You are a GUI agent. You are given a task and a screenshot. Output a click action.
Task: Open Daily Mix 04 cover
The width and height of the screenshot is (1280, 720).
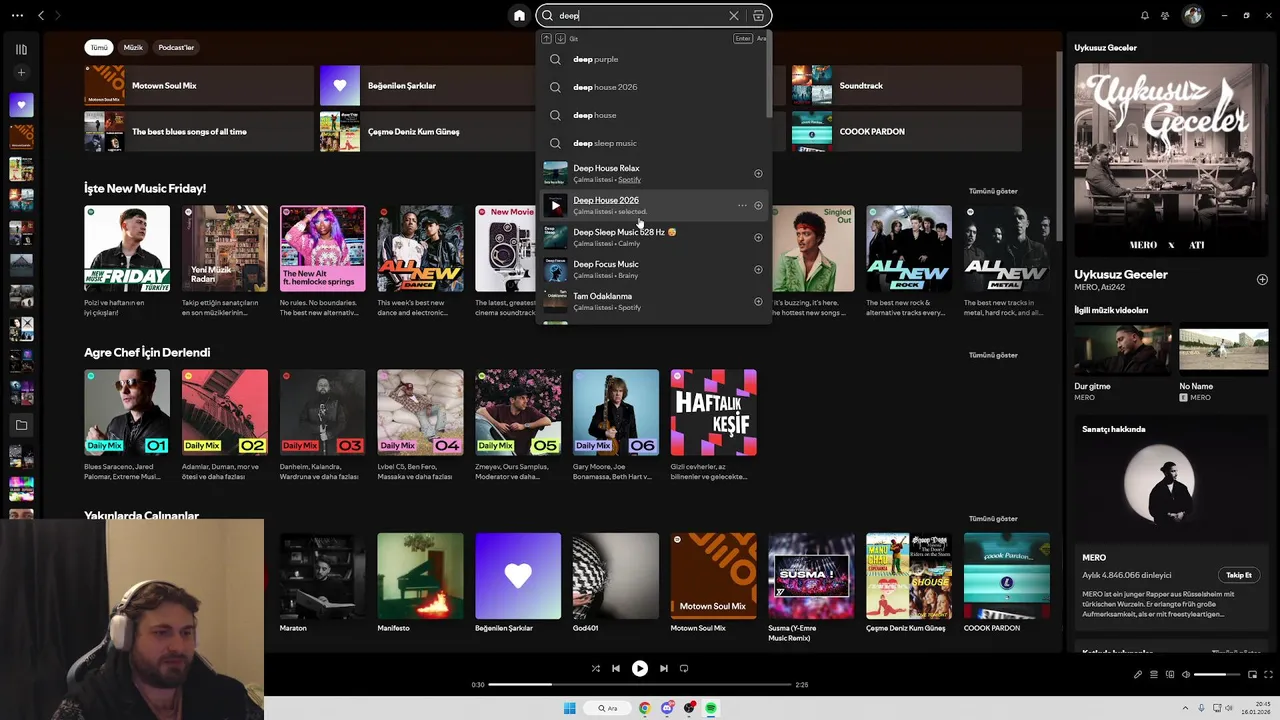tap(420, 413)
